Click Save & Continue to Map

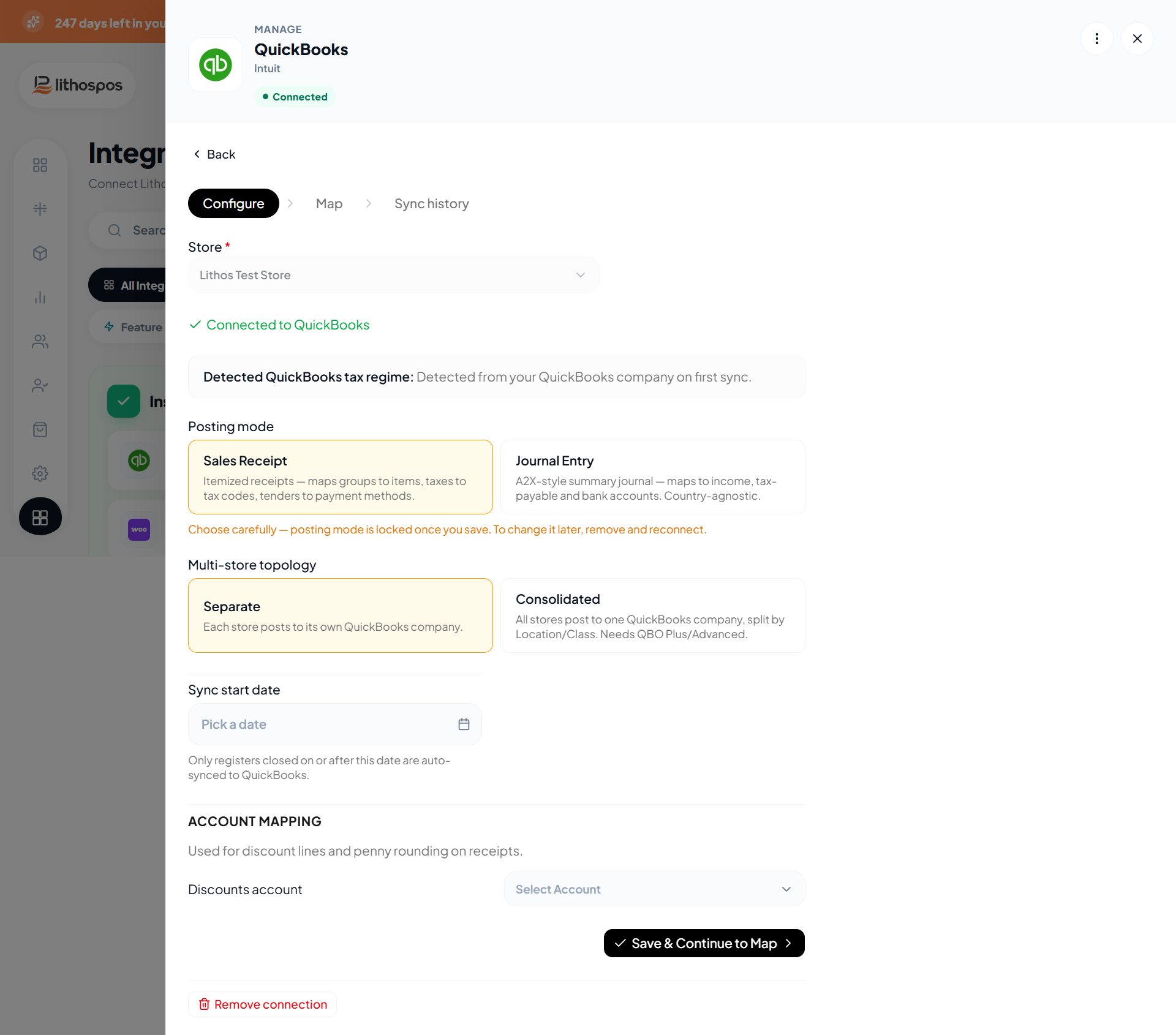click(x=704, y=943)
